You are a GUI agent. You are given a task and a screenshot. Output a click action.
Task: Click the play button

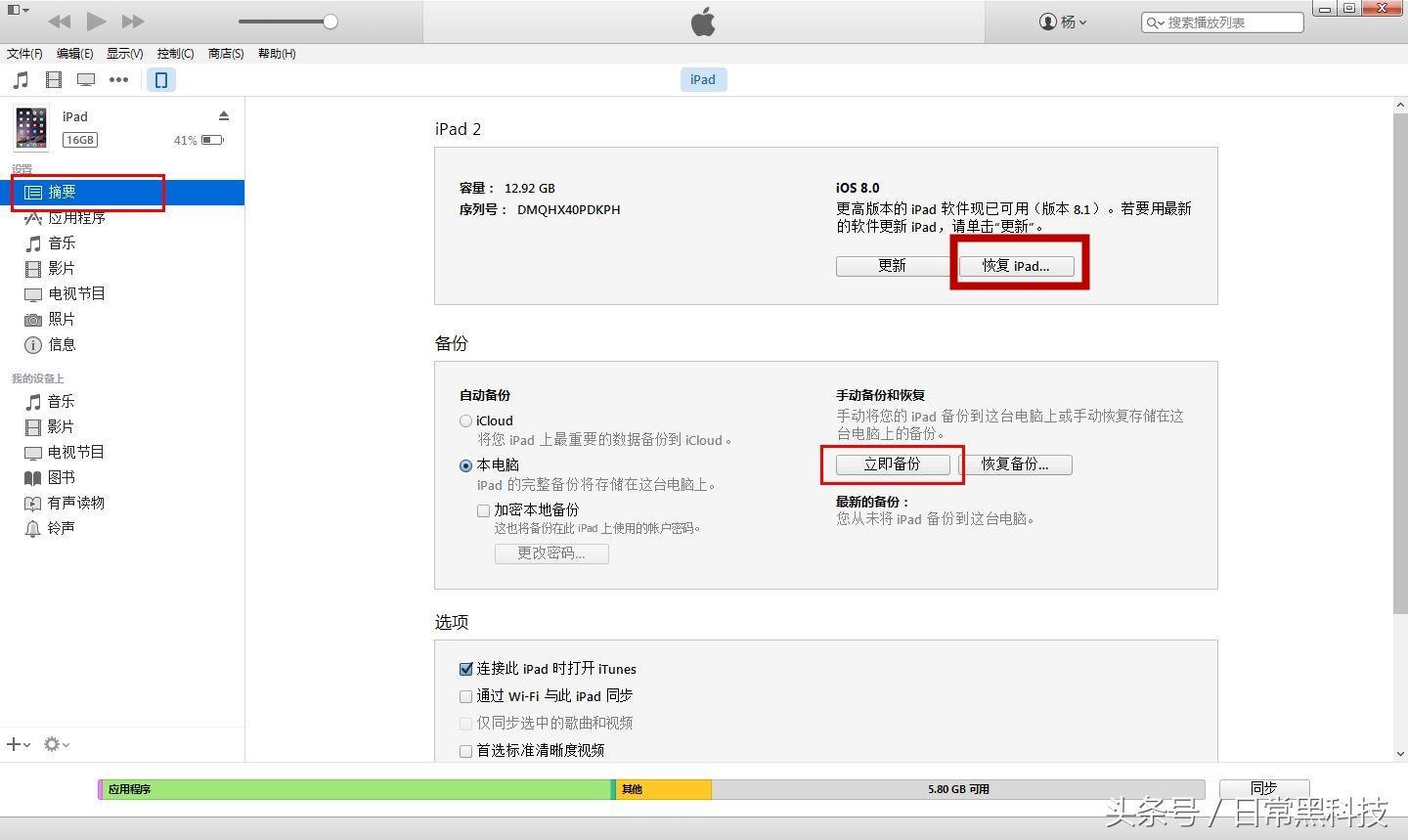(x=96, y=21)
